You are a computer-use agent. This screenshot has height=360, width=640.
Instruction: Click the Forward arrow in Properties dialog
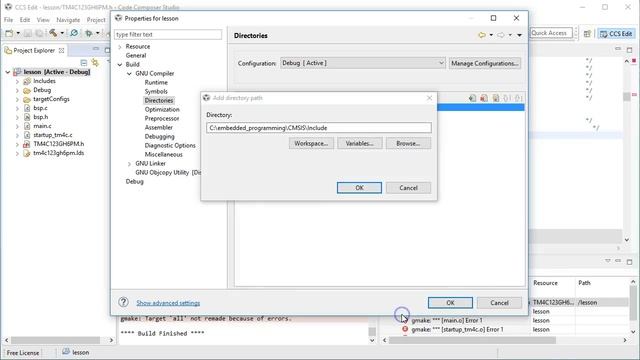[501, 35]
